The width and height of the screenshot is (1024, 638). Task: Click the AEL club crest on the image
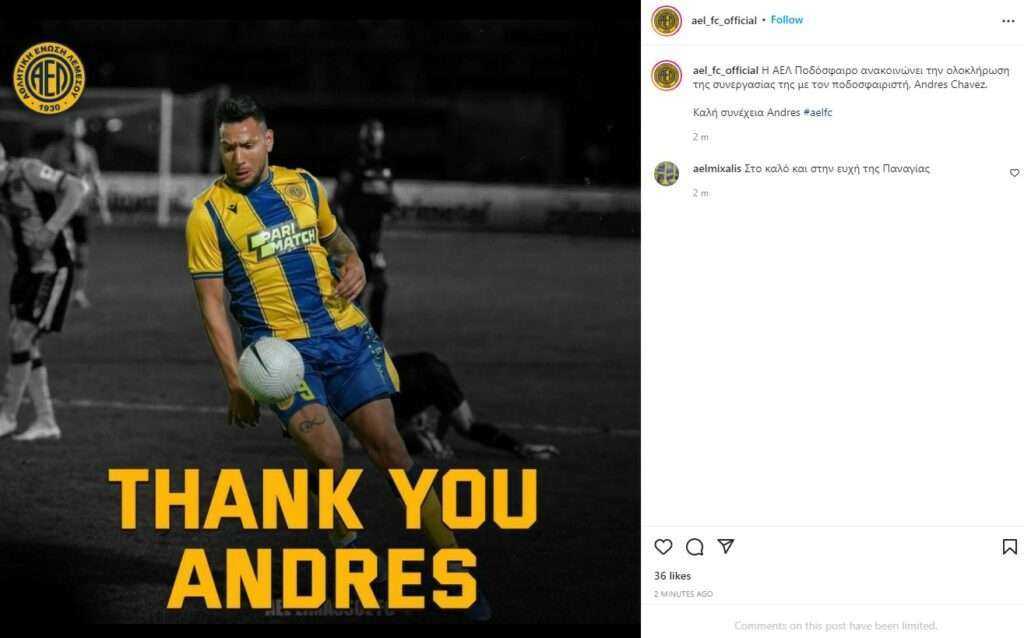coord(49,78)
